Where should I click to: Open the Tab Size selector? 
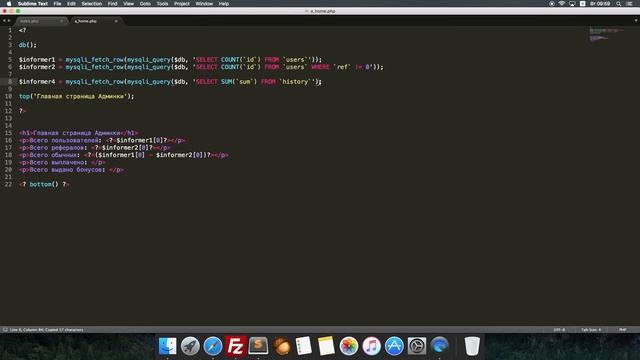[x=591, y=329]
